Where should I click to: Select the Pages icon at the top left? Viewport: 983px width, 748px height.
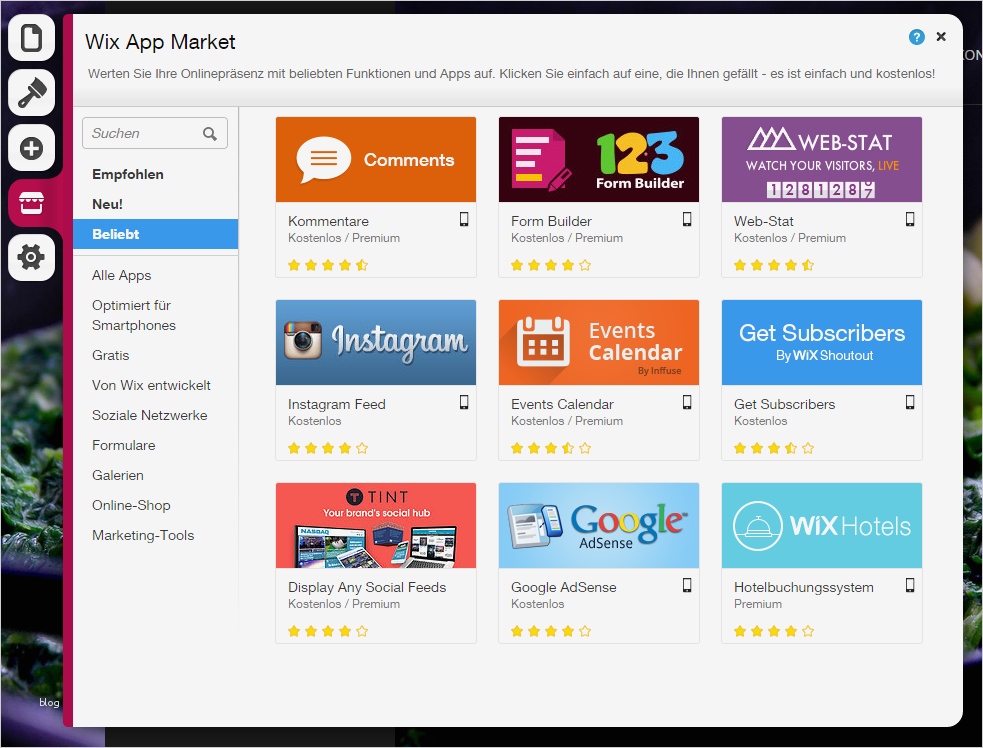[31, 37]
